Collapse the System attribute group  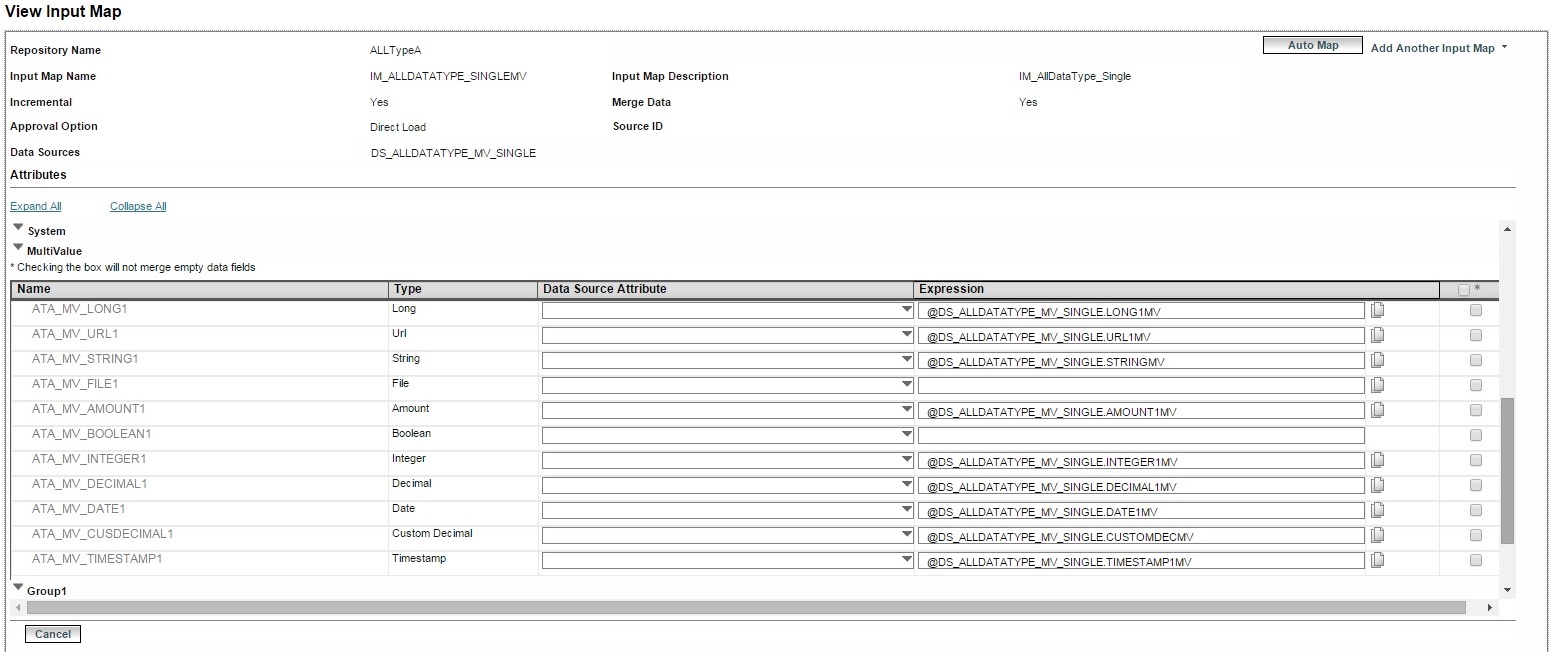point(18,228)
